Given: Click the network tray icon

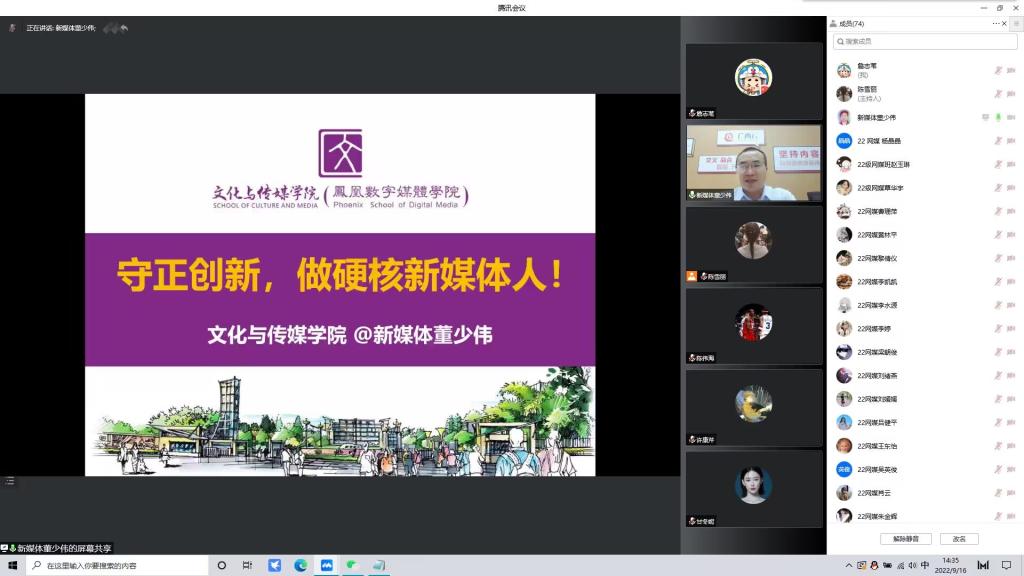Looking at the screenshot, I should [900, 566].
